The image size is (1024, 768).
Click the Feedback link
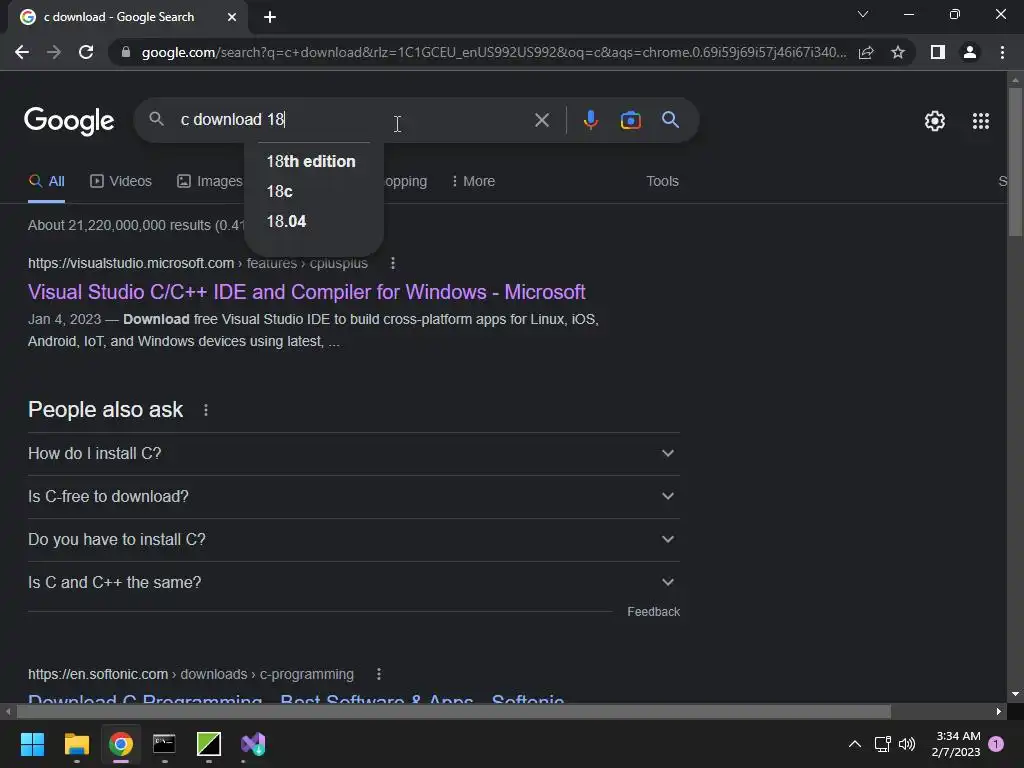pyautogui.click(x=653, y=612)
